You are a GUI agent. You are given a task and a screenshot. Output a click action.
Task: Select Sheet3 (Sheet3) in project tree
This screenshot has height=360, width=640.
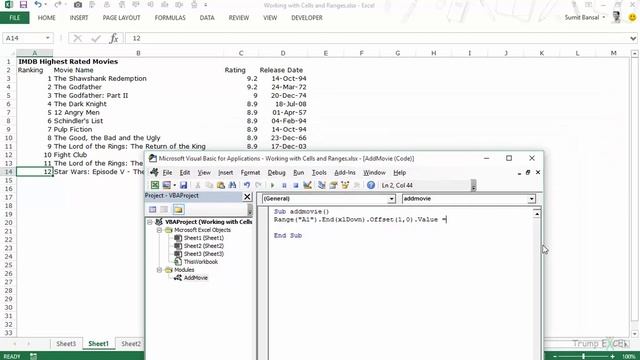tap(203, 254)
